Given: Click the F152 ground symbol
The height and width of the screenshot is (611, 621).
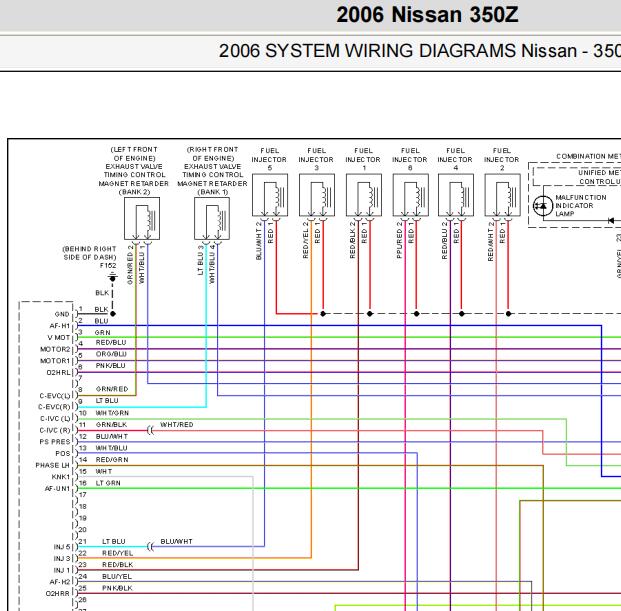Looking at the screenshot, I should coord(112,276).
